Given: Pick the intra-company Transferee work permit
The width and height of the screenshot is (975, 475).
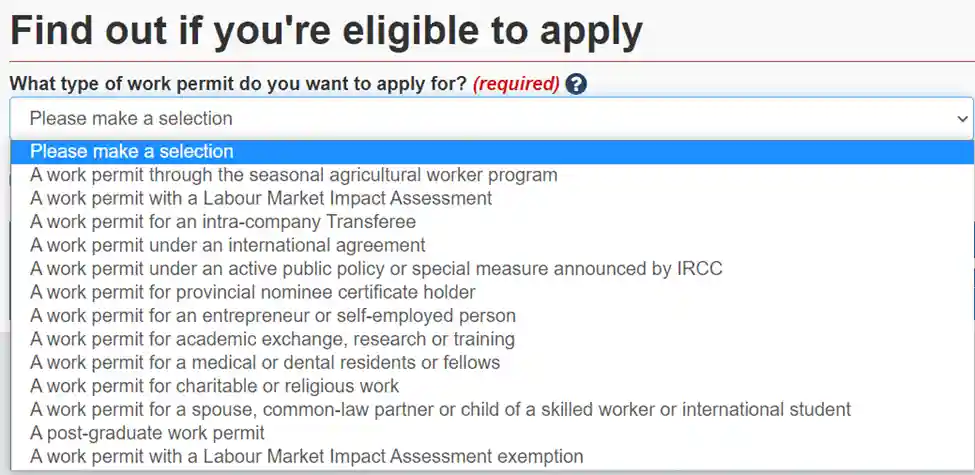Looking at the screenshot, I should coord(491,222).
